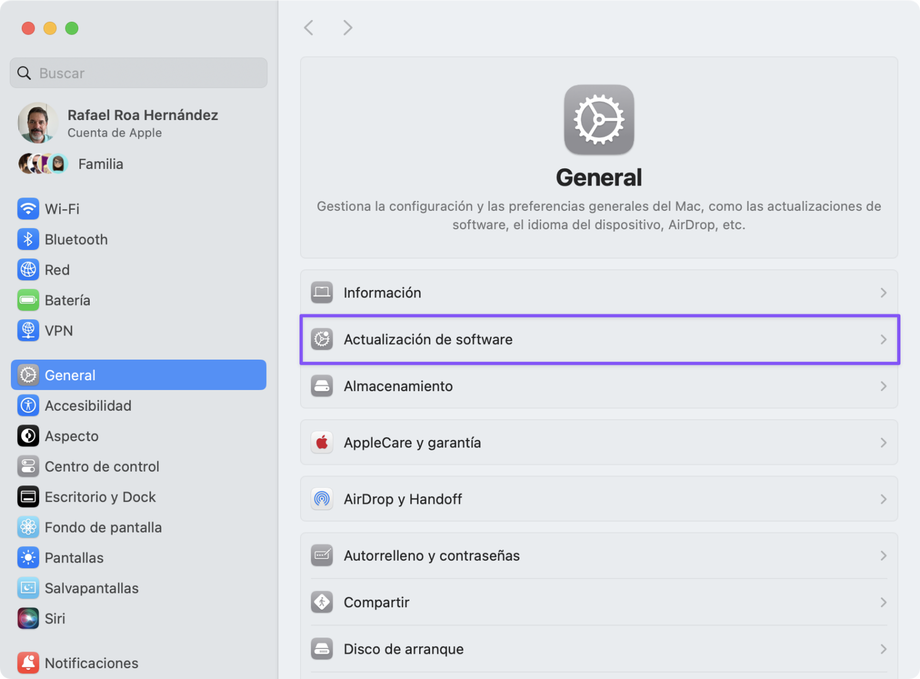Expand Almacenamiento row chevron

[883, 386]
